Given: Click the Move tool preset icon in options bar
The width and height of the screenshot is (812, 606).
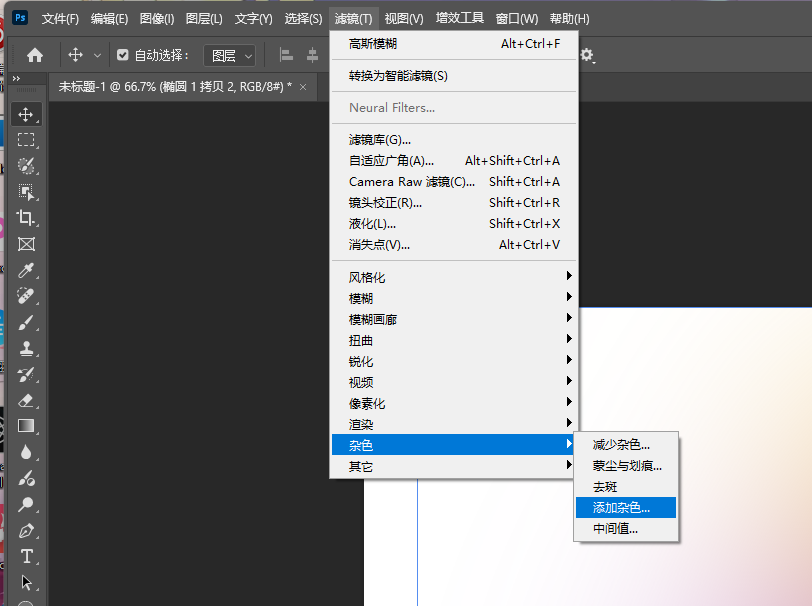Looking at the screenshot, I should [76, 55].
